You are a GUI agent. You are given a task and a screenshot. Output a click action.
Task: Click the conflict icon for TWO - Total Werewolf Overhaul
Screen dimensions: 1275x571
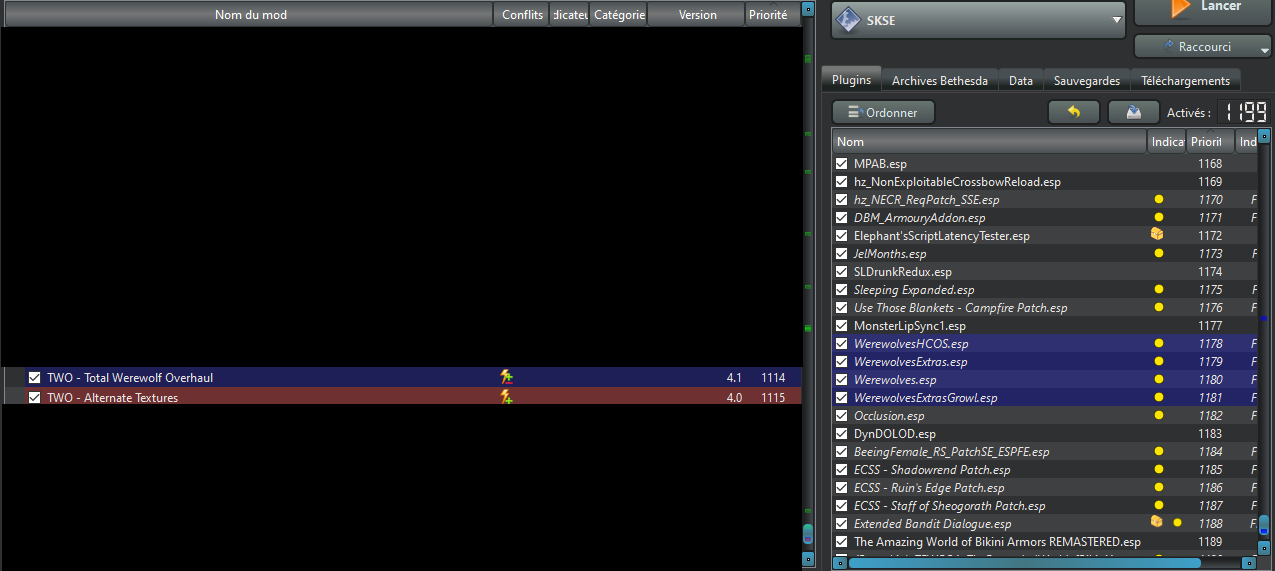pos(507,378)
